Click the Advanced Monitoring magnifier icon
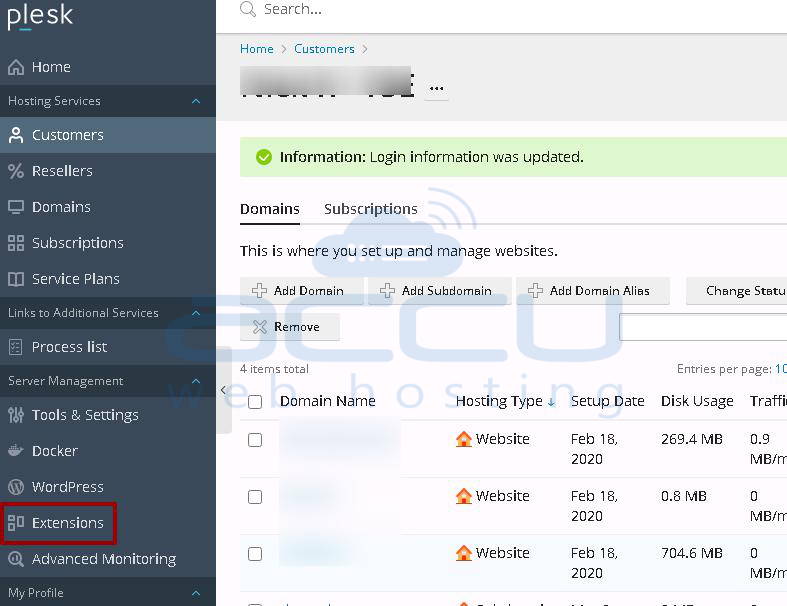The height and width of the screenshot is (606, 787). 16,559
